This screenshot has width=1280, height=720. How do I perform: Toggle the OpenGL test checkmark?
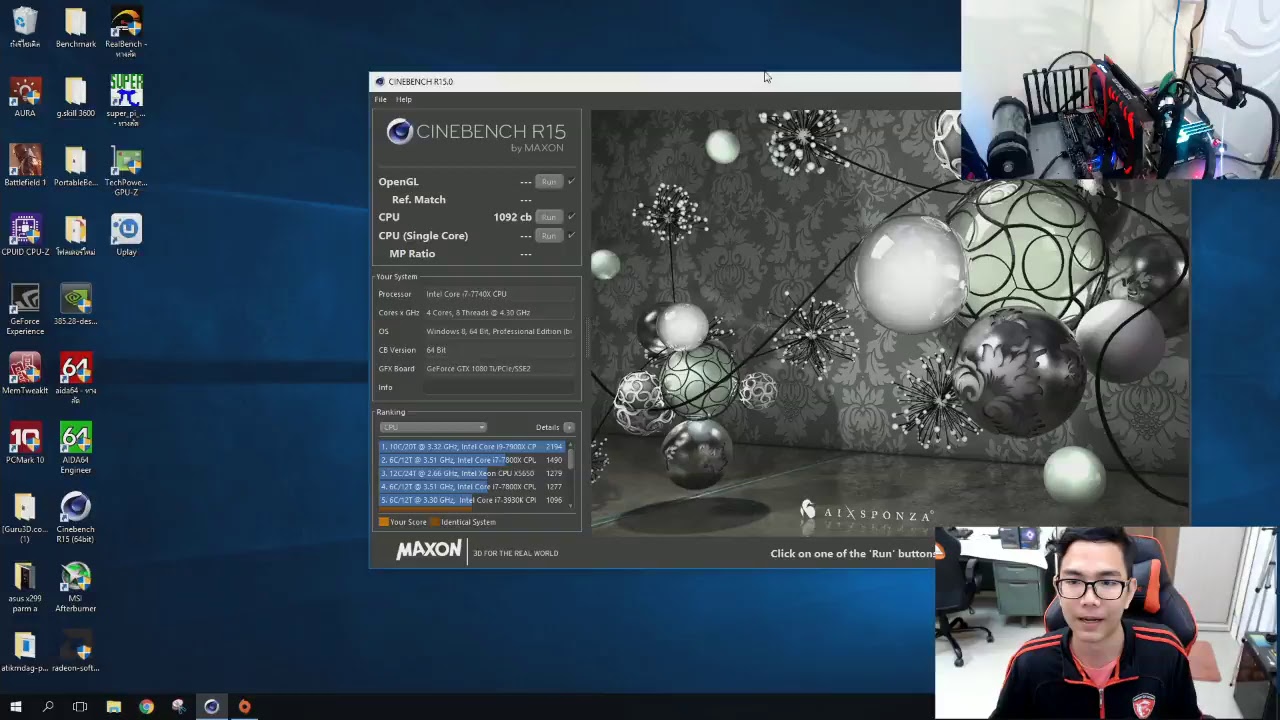coord(571,182)
